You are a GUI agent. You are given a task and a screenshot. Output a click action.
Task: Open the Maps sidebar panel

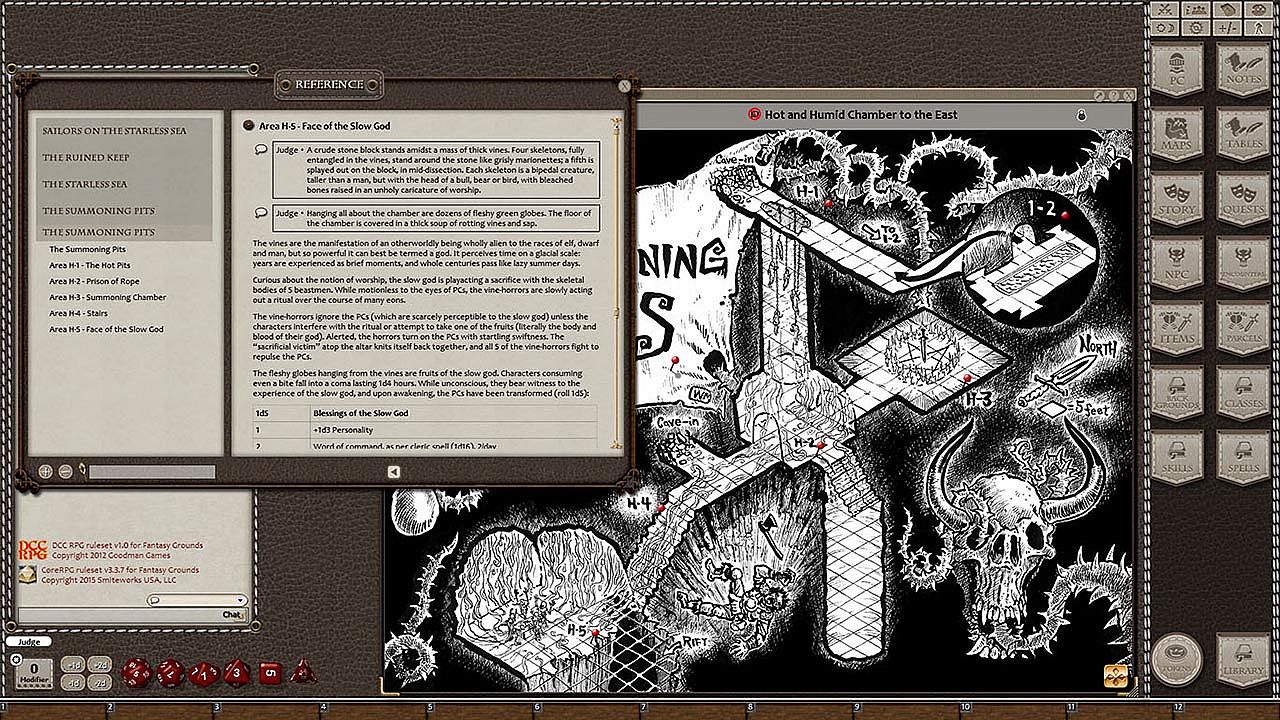1177,135
